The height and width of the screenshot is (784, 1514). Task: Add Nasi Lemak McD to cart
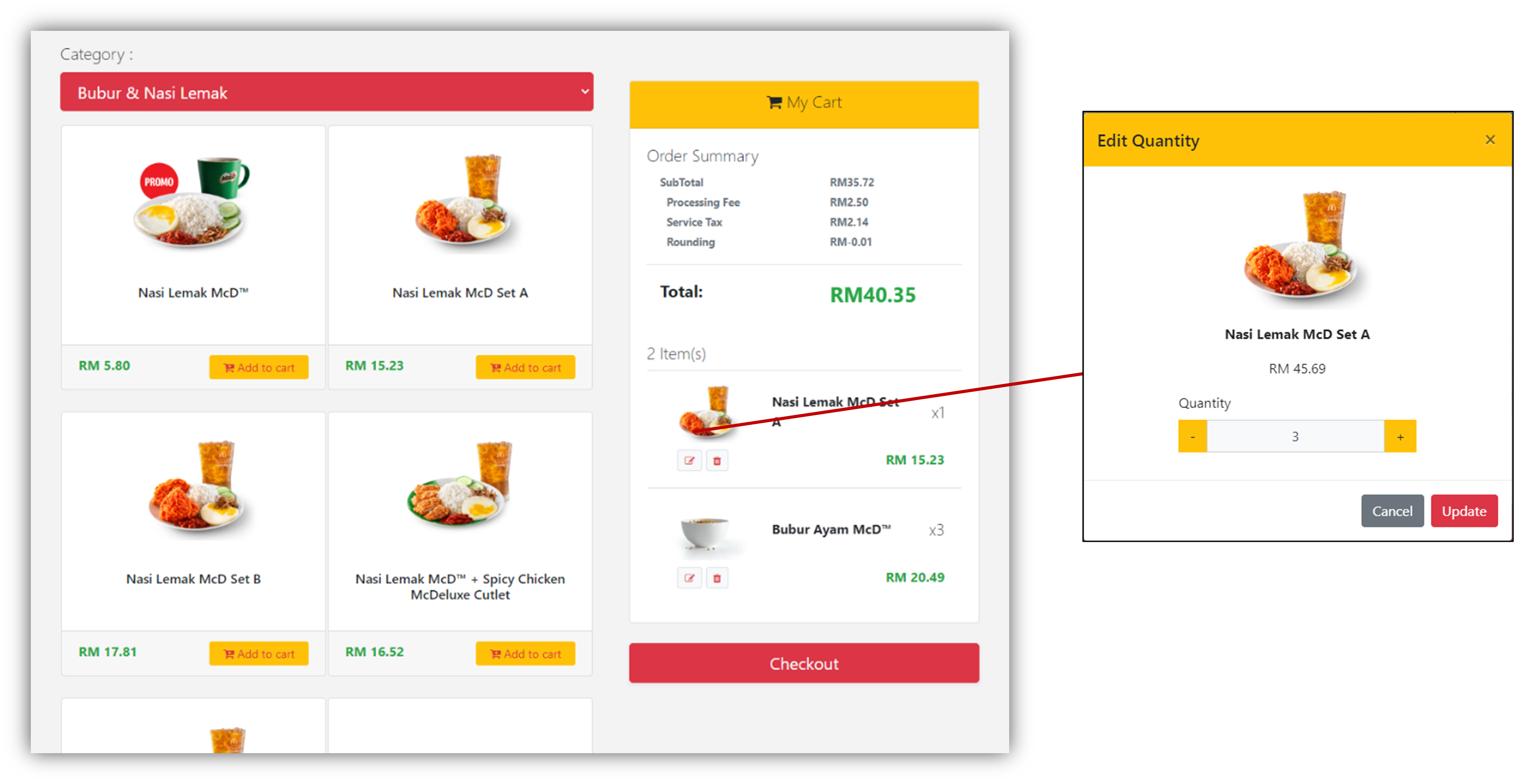pyautogui.click(x=259, y=367)
